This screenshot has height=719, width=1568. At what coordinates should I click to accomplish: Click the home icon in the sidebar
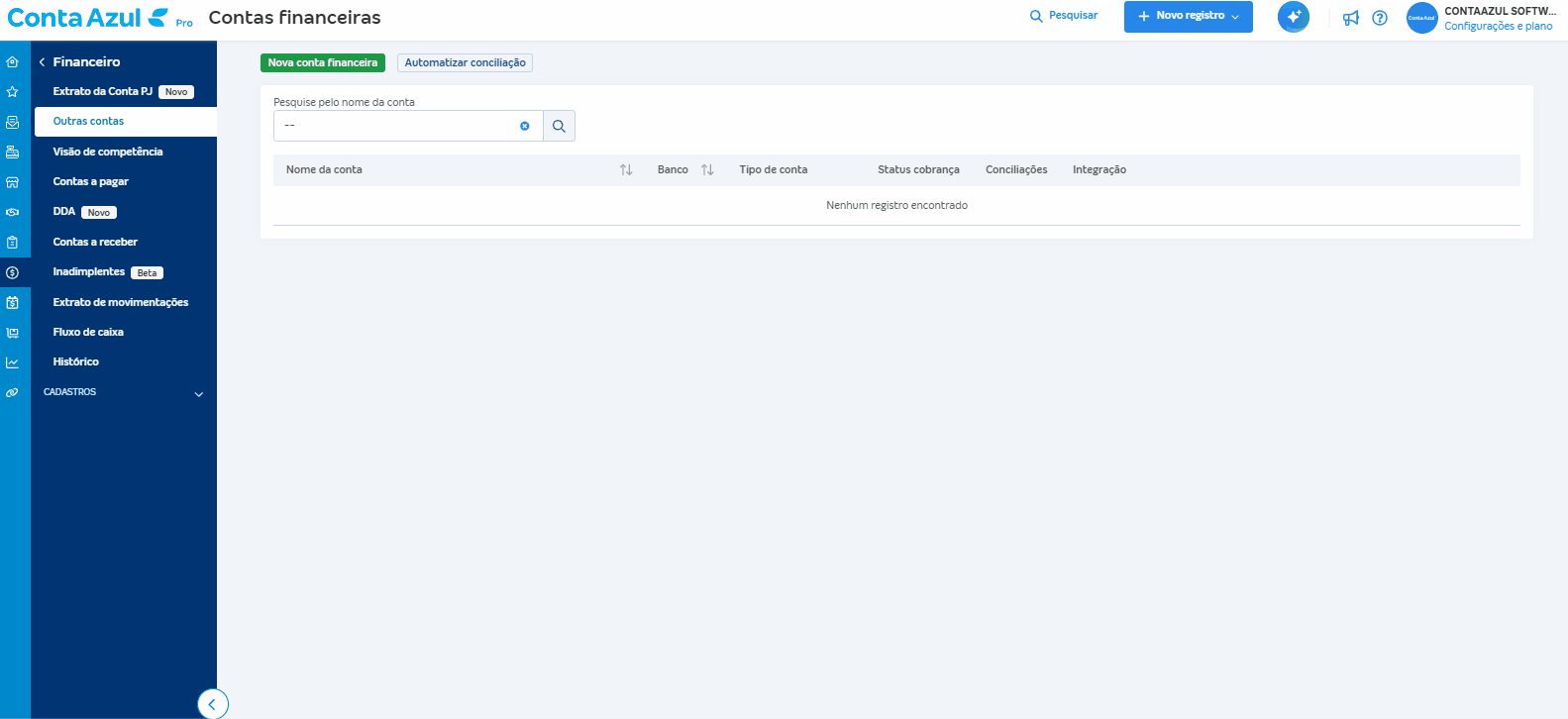(12, 61)
